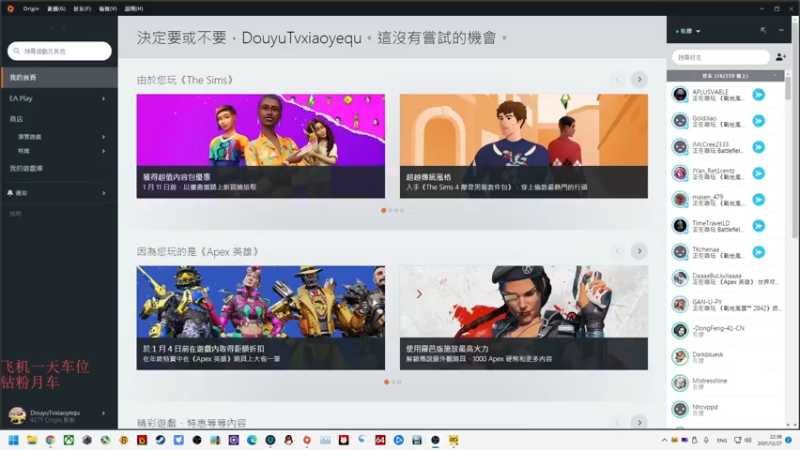Click Darkbluesk's avatar in the friends list
800x450 pixels.
tap(680, 357)
